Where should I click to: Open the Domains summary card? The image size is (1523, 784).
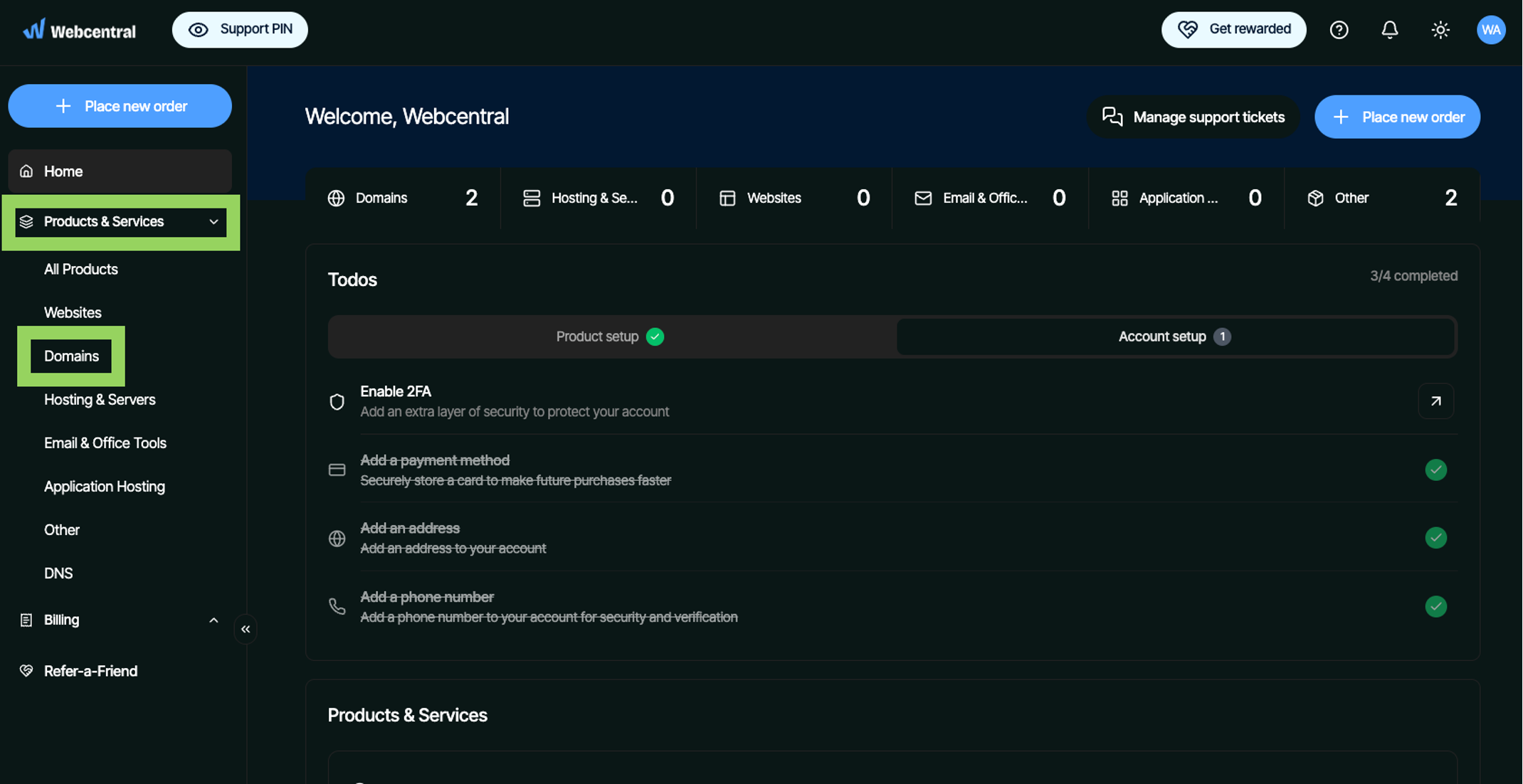[x=403, y=198]
